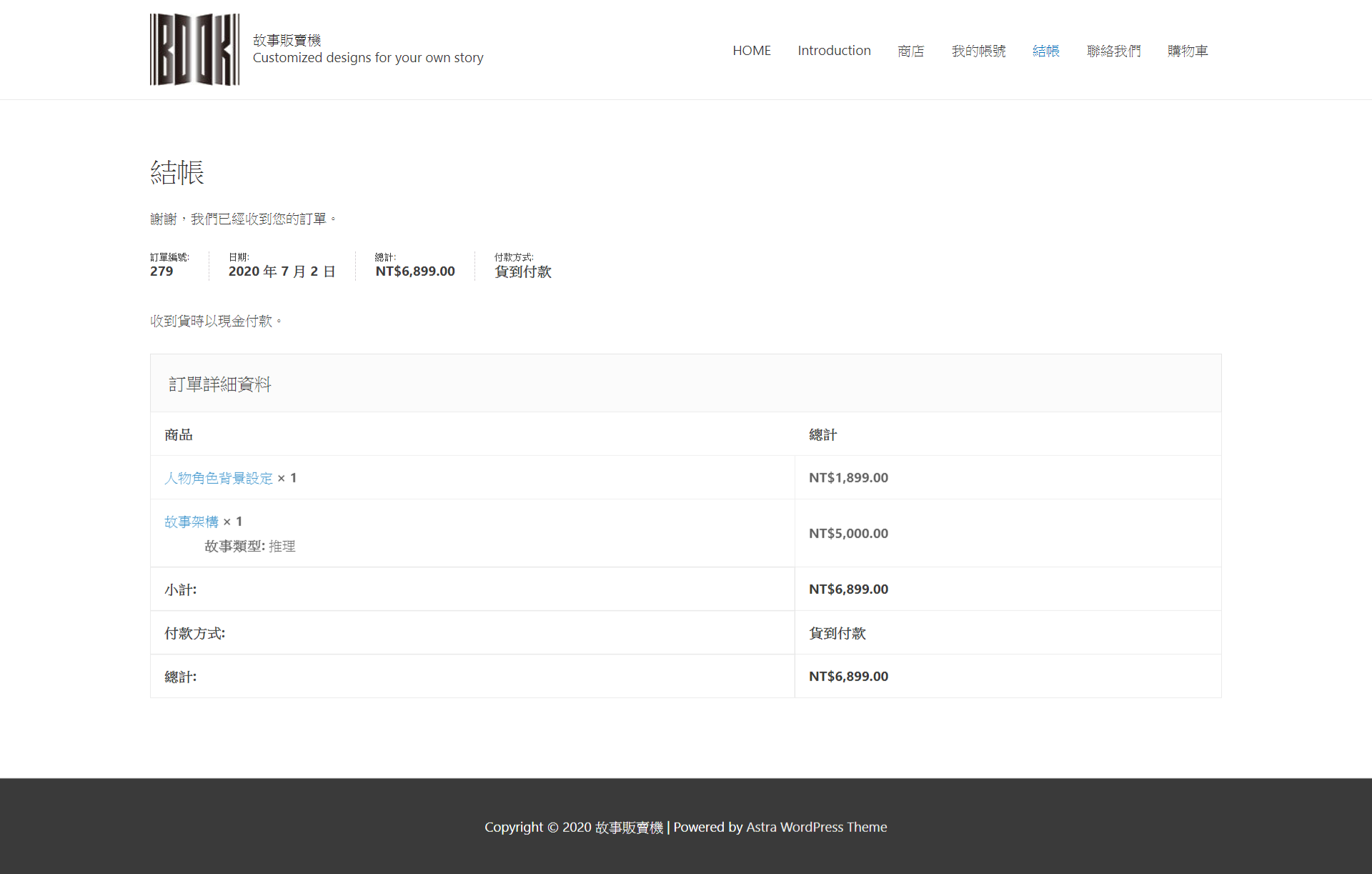1372x874 pixels.
Task: Open the HOME menu item
Action: (x=751, y=51)
